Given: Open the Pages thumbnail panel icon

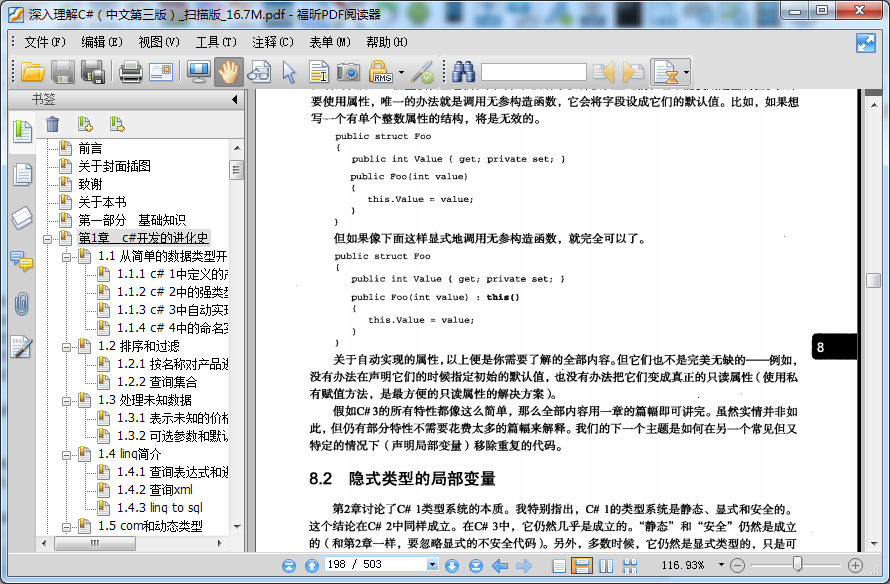Looking at the screenshot, I should click(x=22, y=174).
